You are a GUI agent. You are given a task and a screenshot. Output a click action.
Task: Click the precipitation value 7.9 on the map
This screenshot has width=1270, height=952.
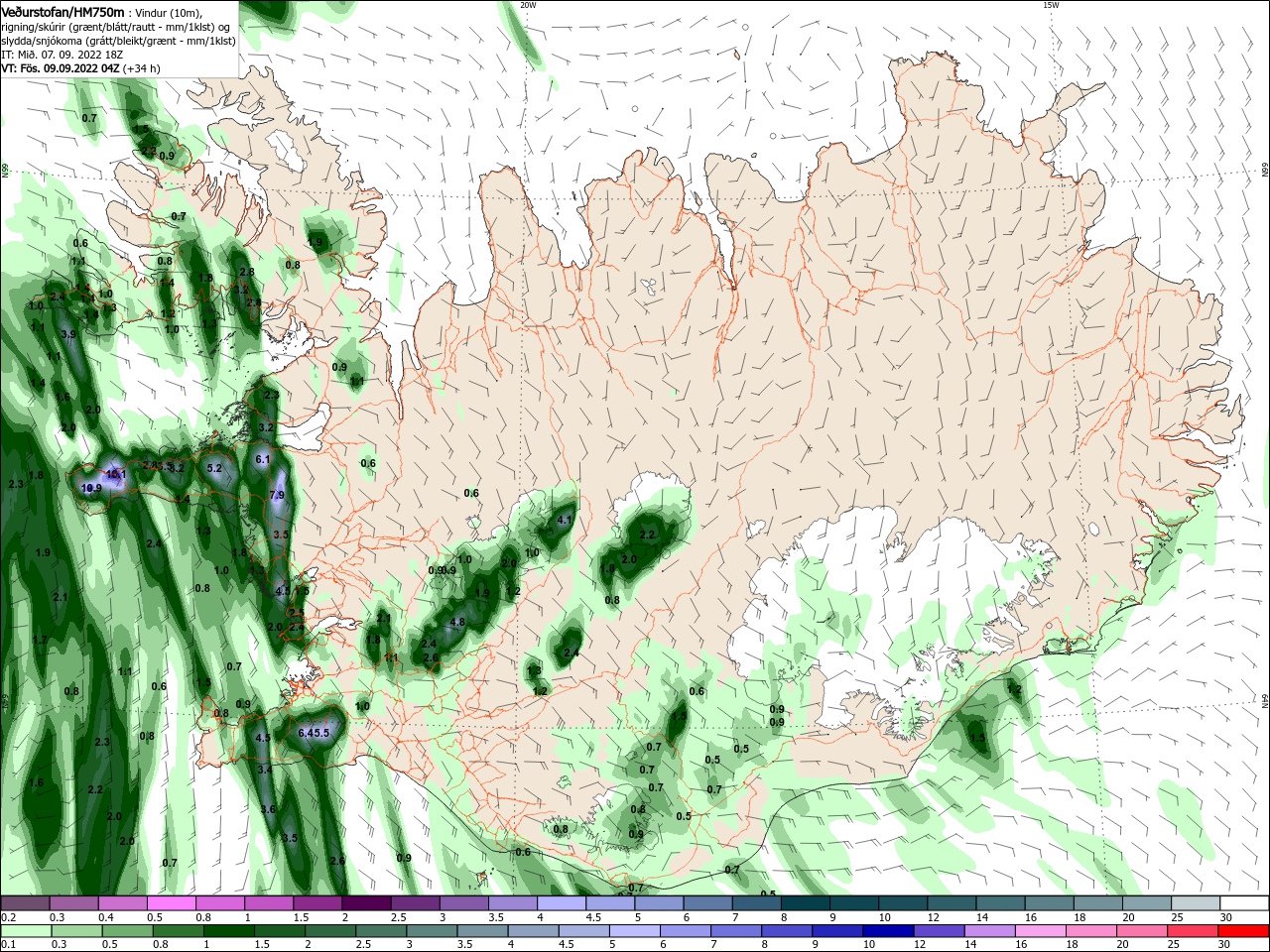277,495
